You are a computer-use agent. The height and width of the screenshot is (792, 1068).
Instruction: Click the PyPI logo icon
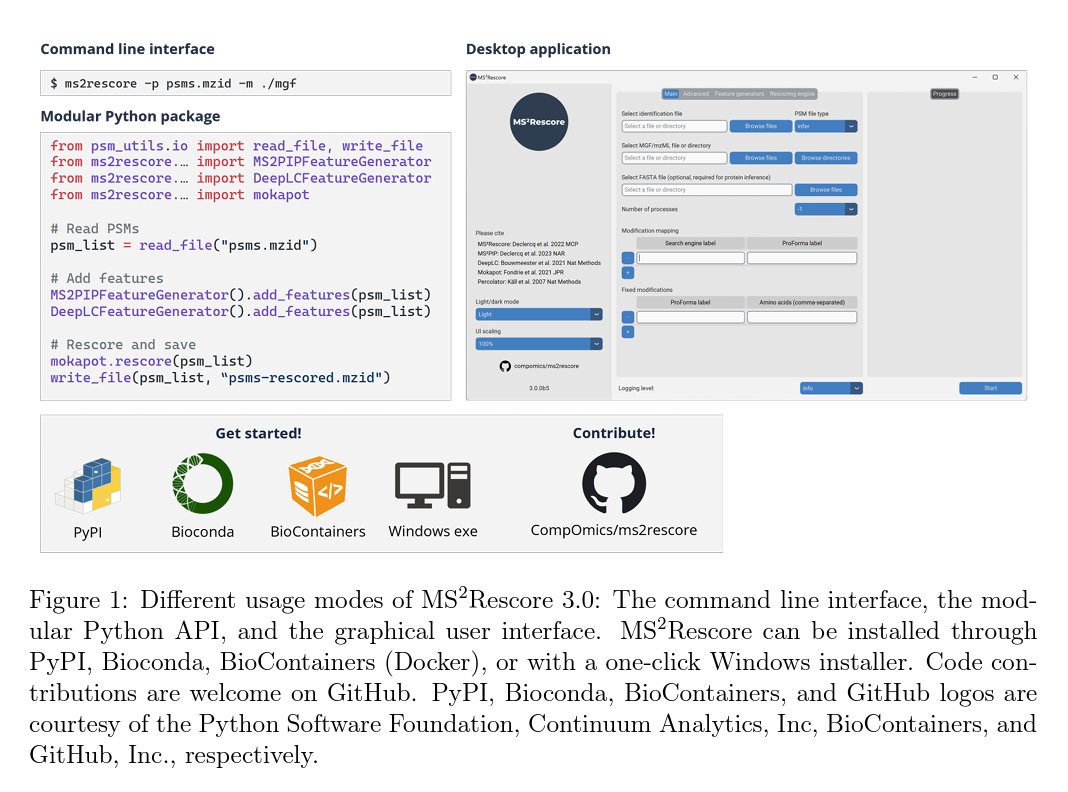88,486
